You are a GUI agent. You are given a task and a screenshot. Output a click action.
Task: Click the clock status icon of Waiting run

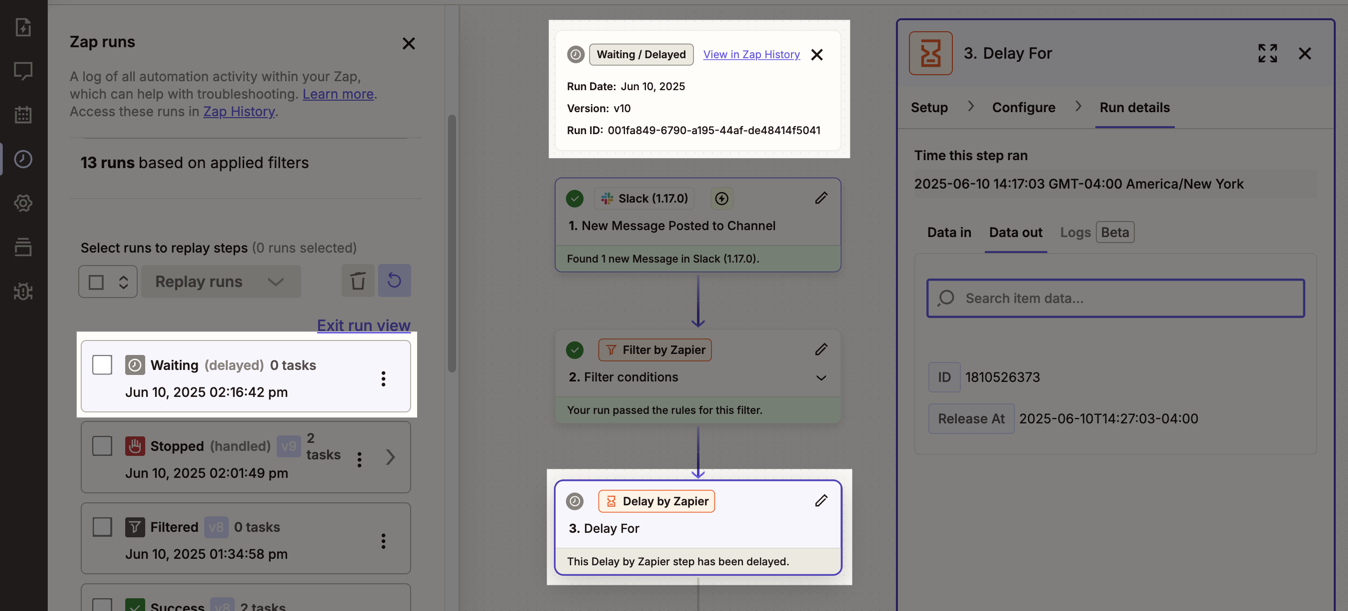(135, 365)
